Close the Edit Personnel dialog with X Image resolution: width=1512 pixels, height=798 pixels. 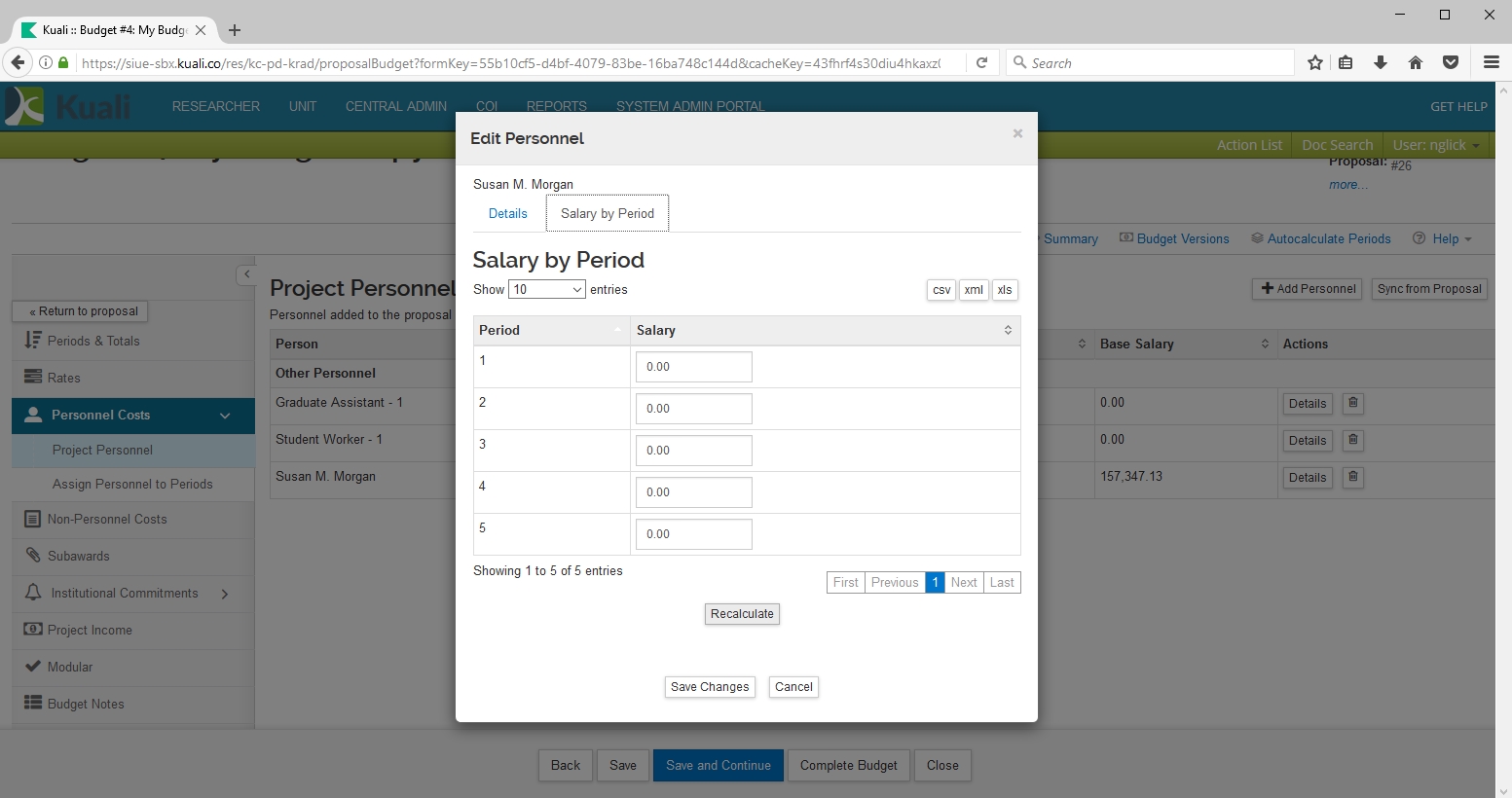(x=1017, y=133)
